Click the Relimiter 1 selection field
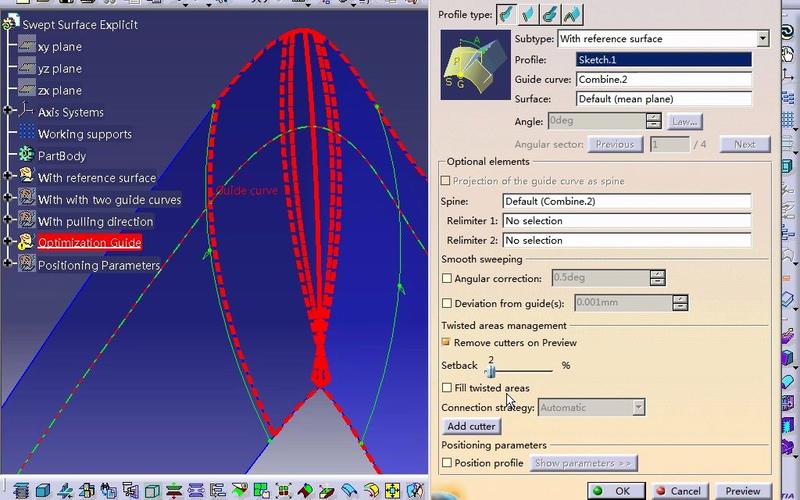800x500 pixels. [x=627, y=221]
